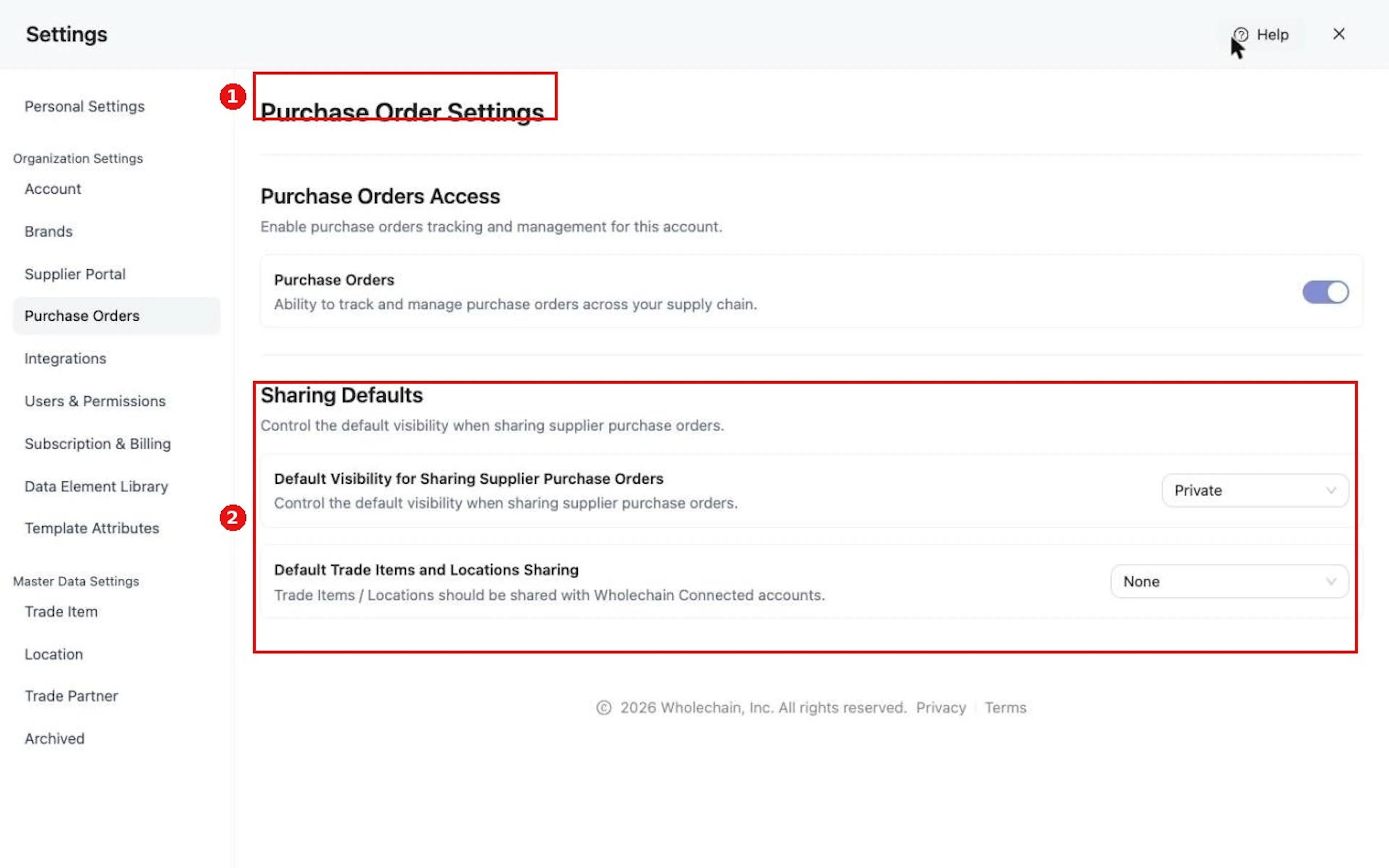Open Trade Item master data
1389x868 pixels.
[x=61, y=611]
